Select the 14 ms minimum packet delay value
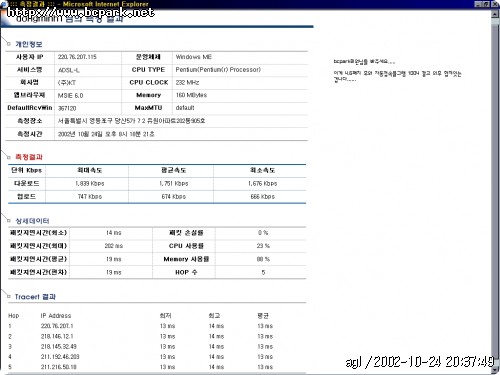500x375 pixels. tap(114, 233)
